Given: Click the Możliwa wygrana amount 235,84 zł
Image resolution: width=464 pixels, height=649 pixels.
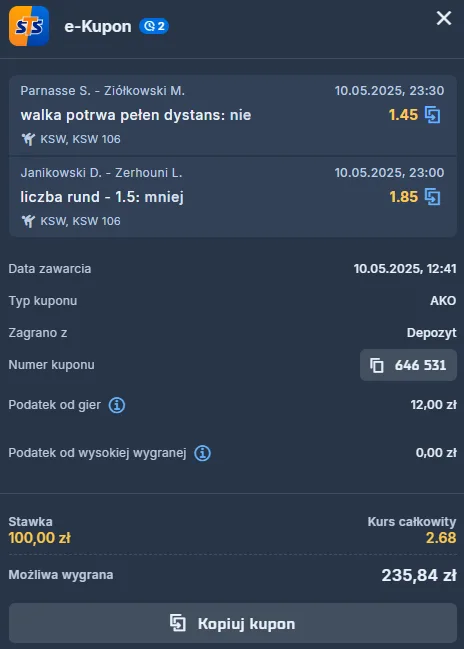Looking at the screenshot, I should click(419, 575).
